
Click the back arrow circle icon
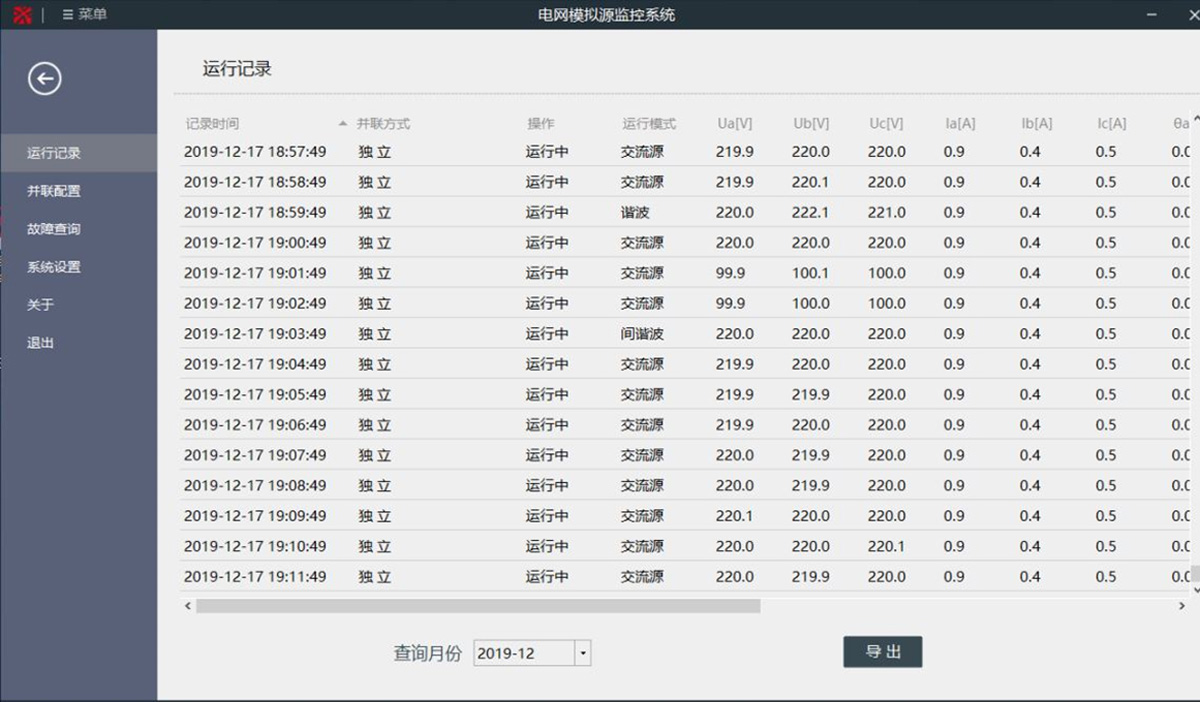[x=44, y=79]
